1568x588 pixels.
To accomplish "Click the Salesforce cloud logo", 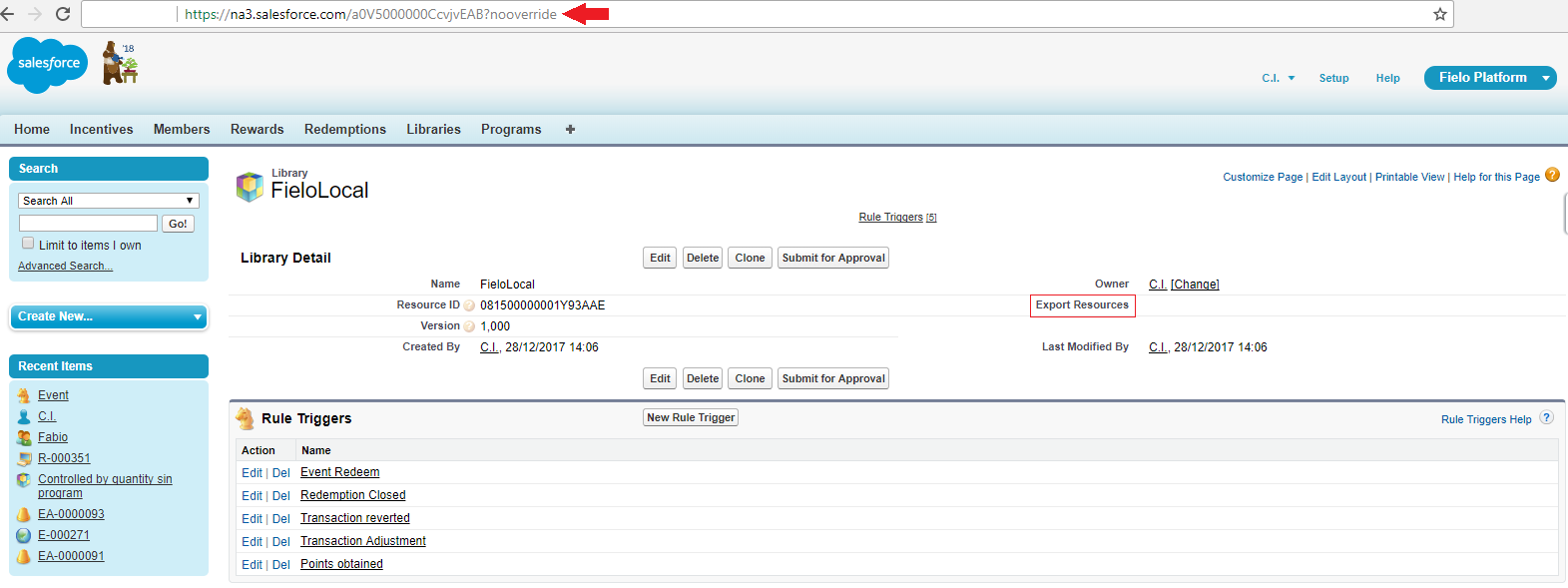I will pyautogui.click(x=48, y=65).
